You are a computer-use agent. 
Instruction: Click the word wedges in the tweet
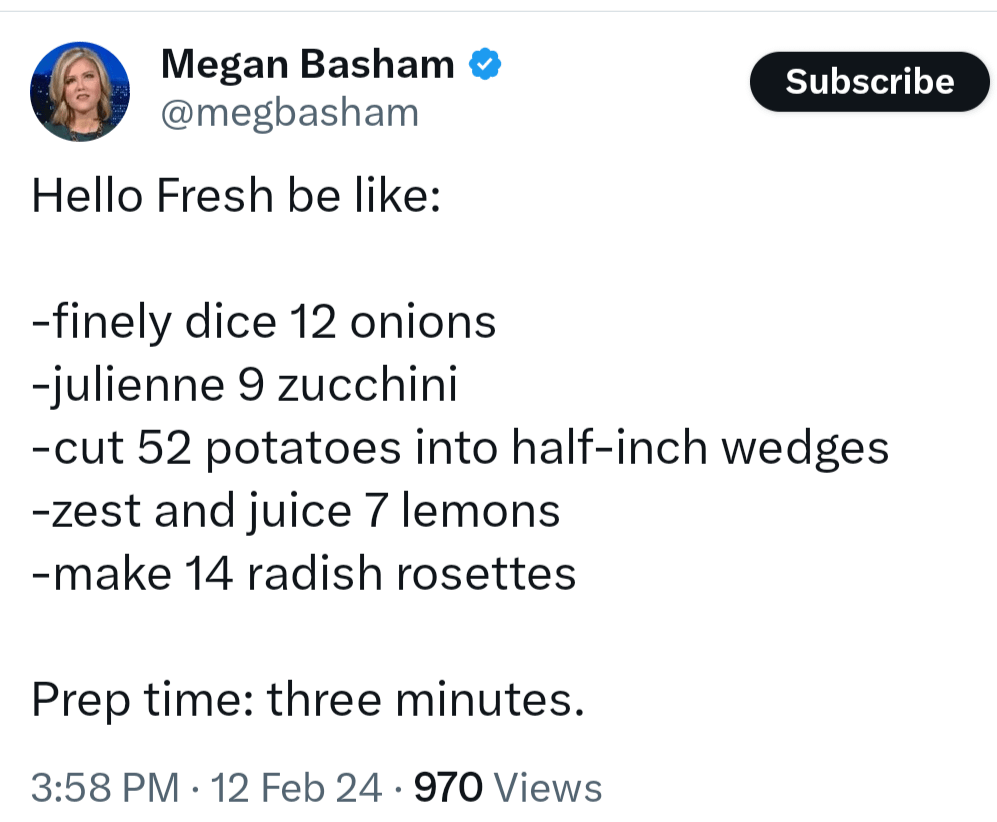[x=805, y=448]
